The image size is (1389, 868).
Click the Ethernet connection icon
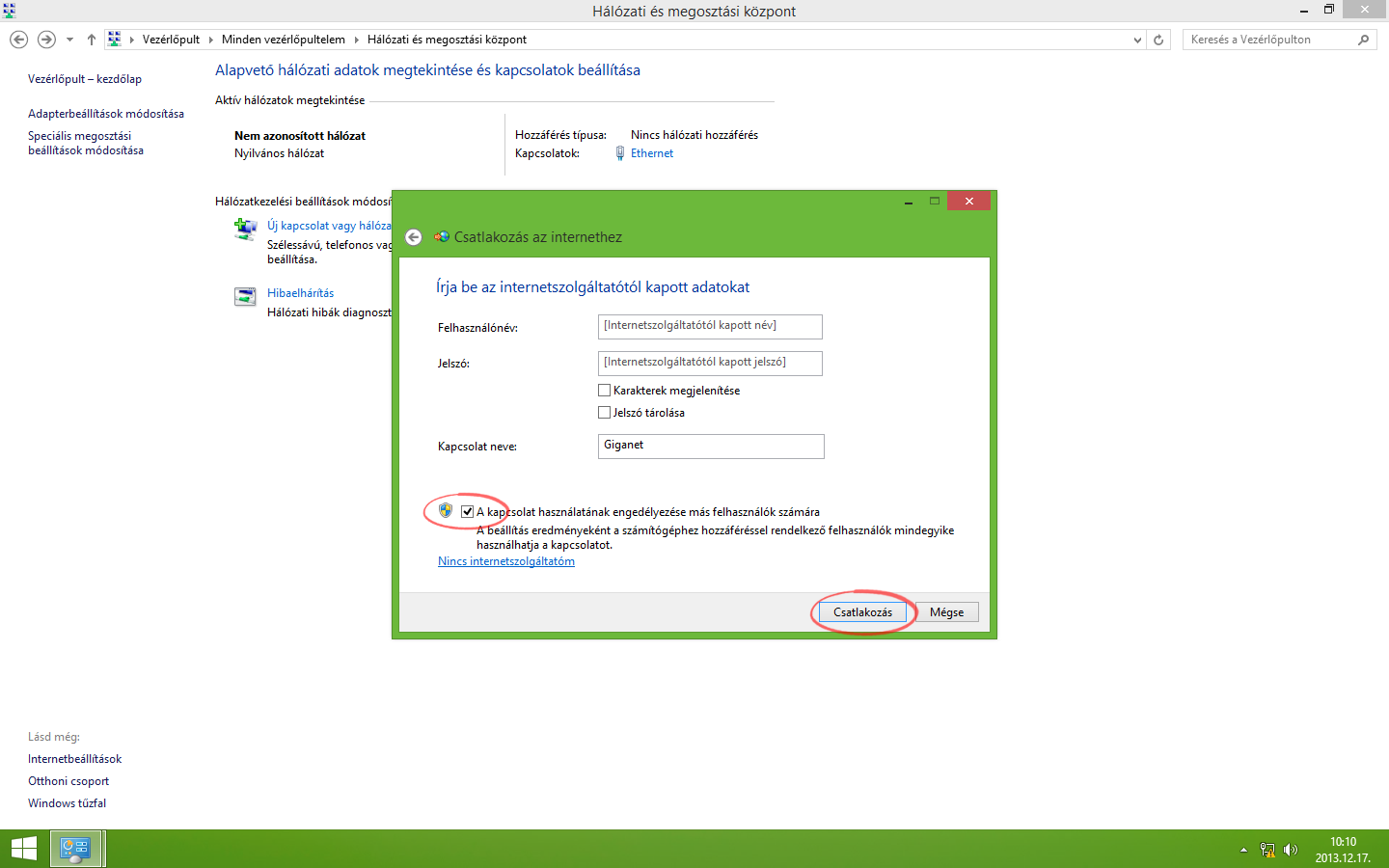click(x=619, y=152)
